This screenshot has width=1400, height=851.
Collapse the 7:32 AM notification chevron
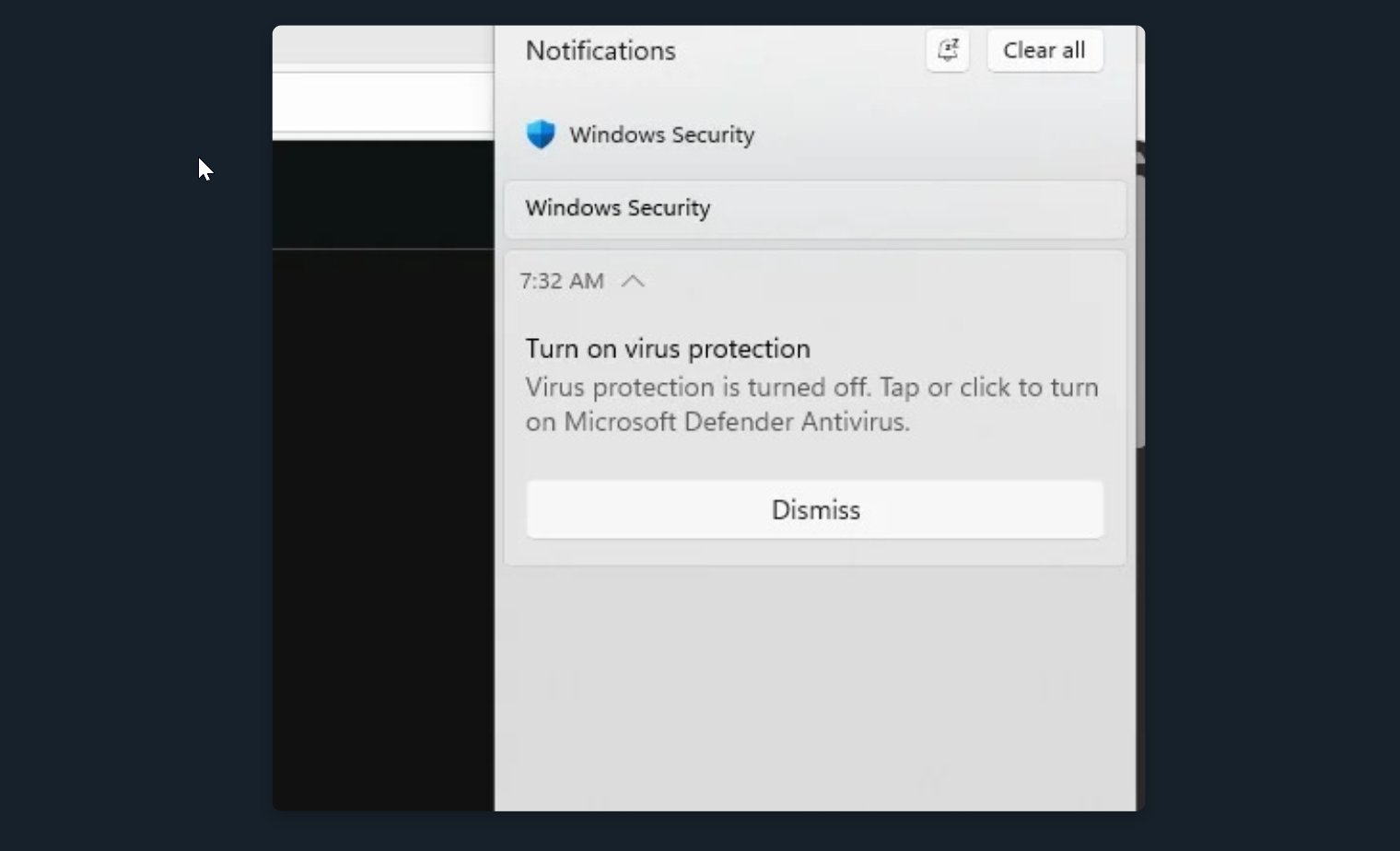click(633, 281)
